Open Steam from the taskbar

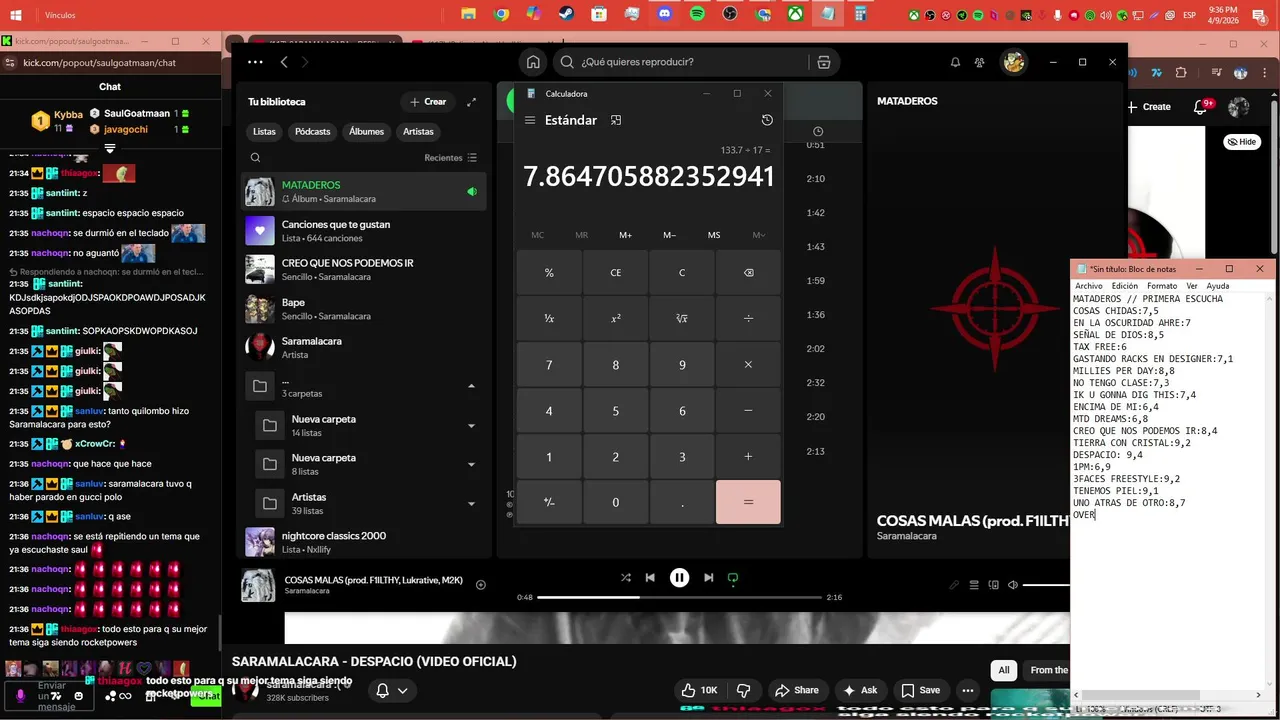pyautogui.click(x=566, y=14)
